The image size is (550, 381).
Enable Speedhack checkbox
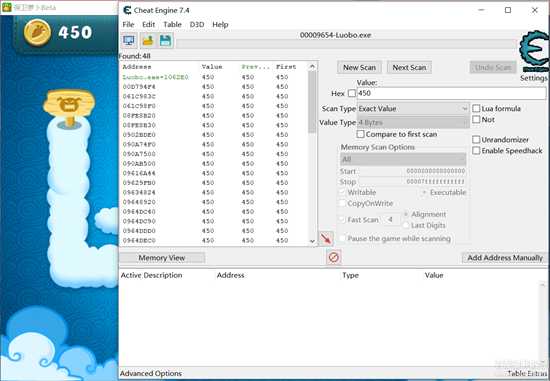coord(476,151)
